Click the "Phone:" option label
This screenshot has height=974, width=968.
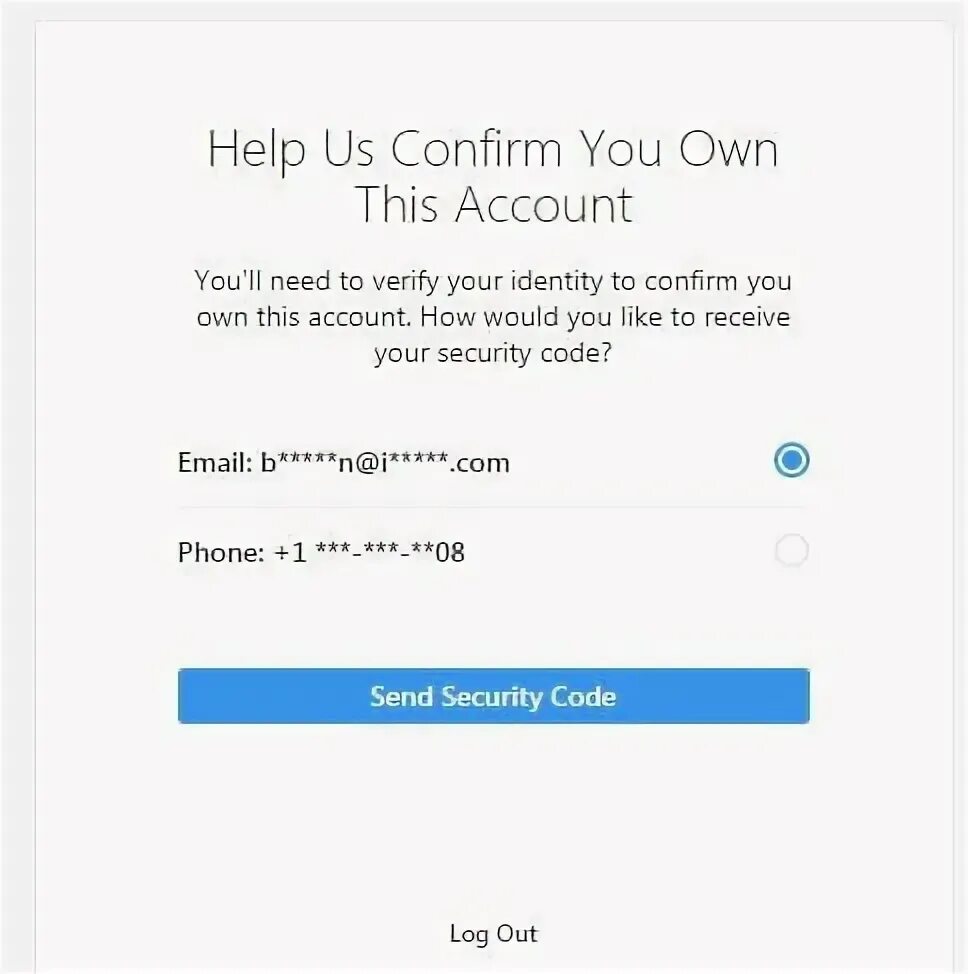click(221, 552)
